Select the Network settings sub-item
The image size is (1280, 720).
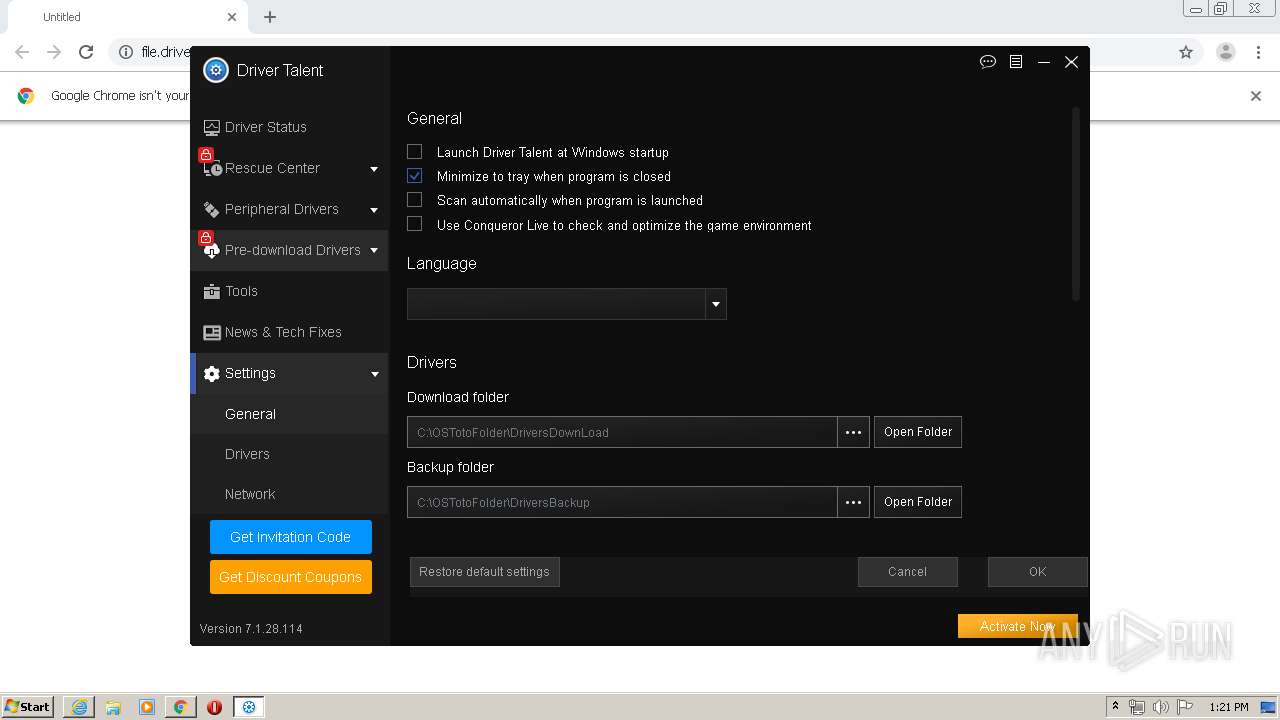[x=289, y=494]
